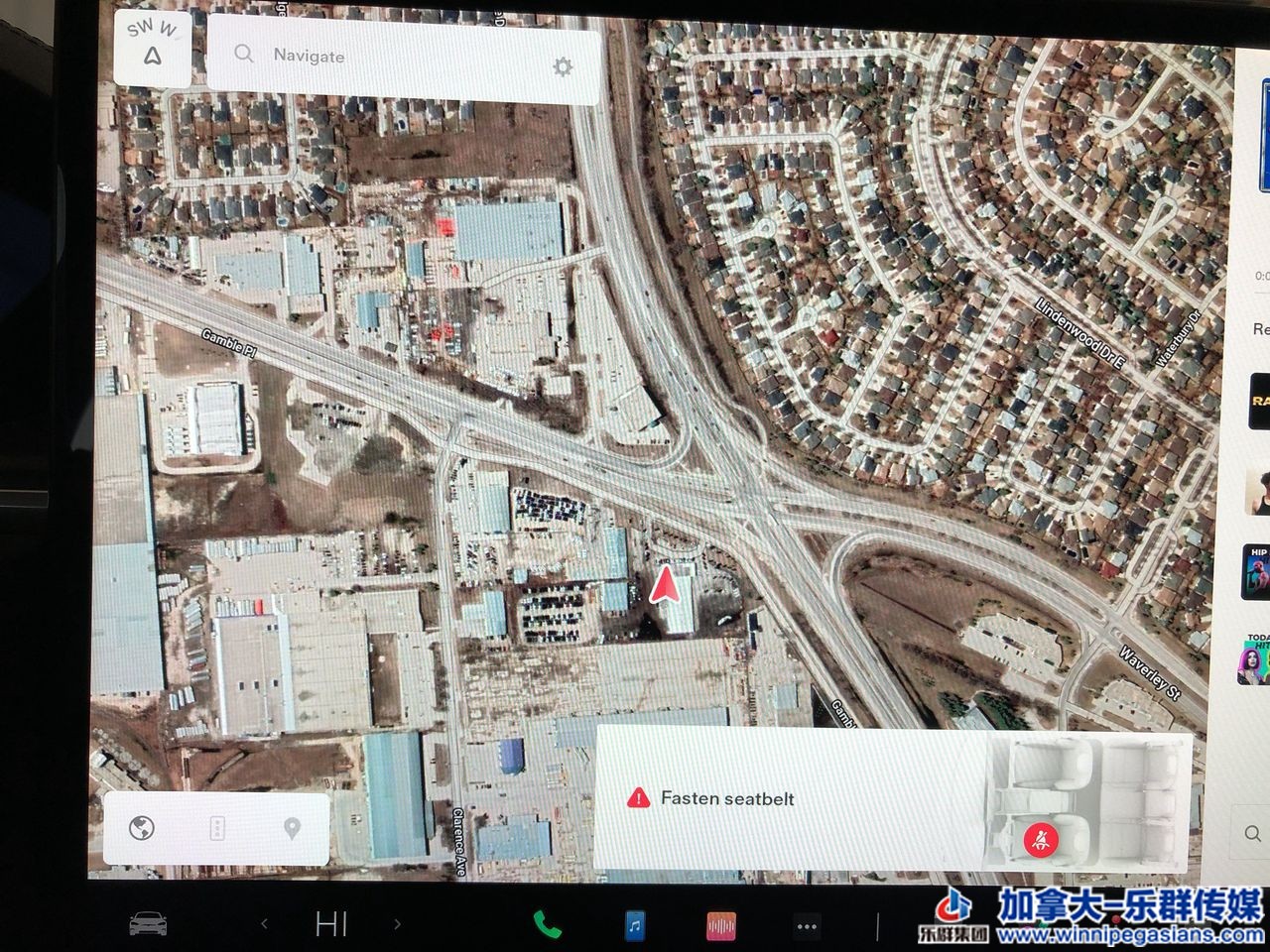
Task: Open the red audio waveform app
Action: (x=721, y=927)
